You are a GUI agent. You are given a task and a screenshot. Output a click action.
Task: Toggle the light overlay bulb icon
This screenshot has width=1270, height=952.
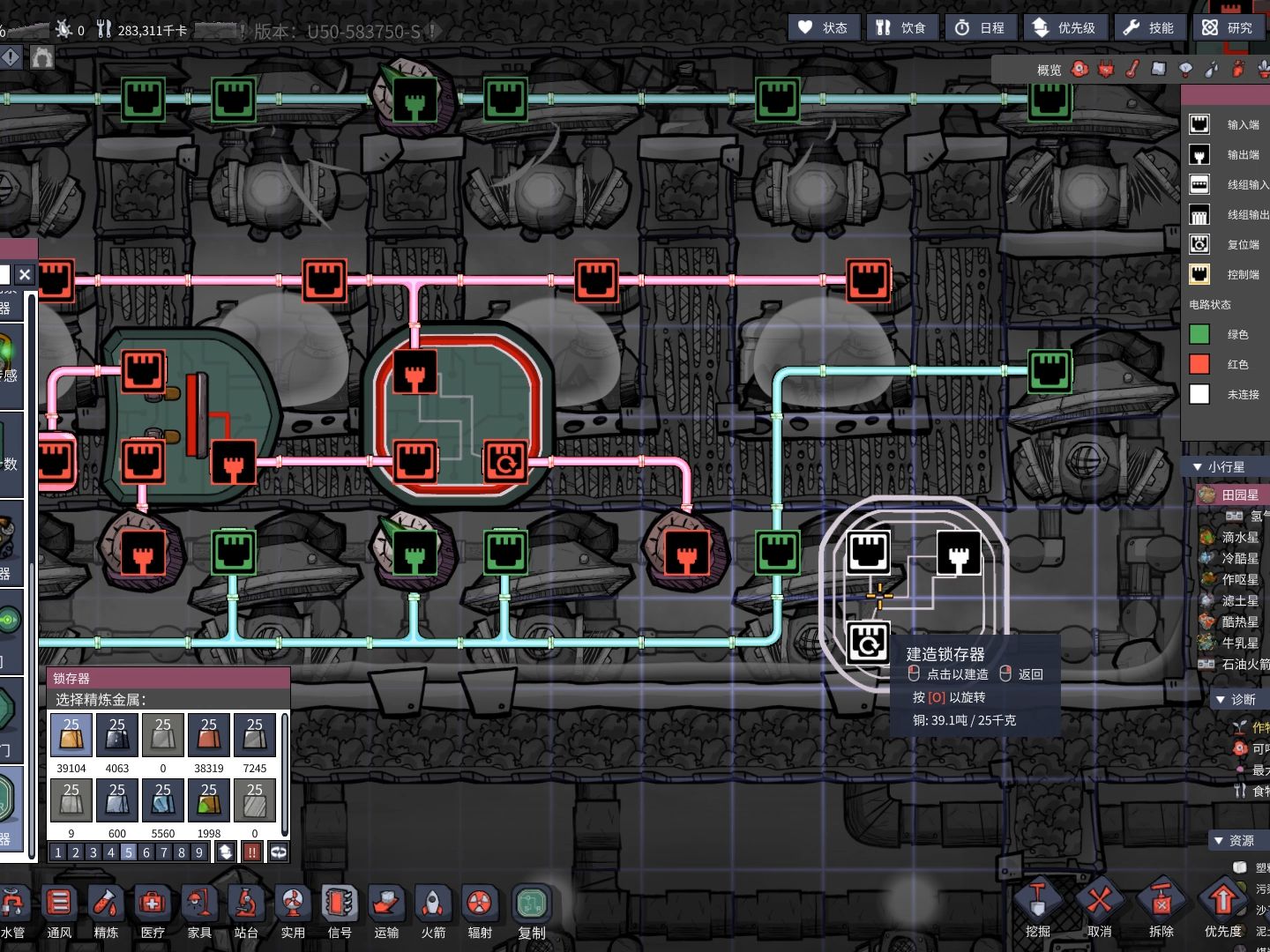coord(1185,69)
